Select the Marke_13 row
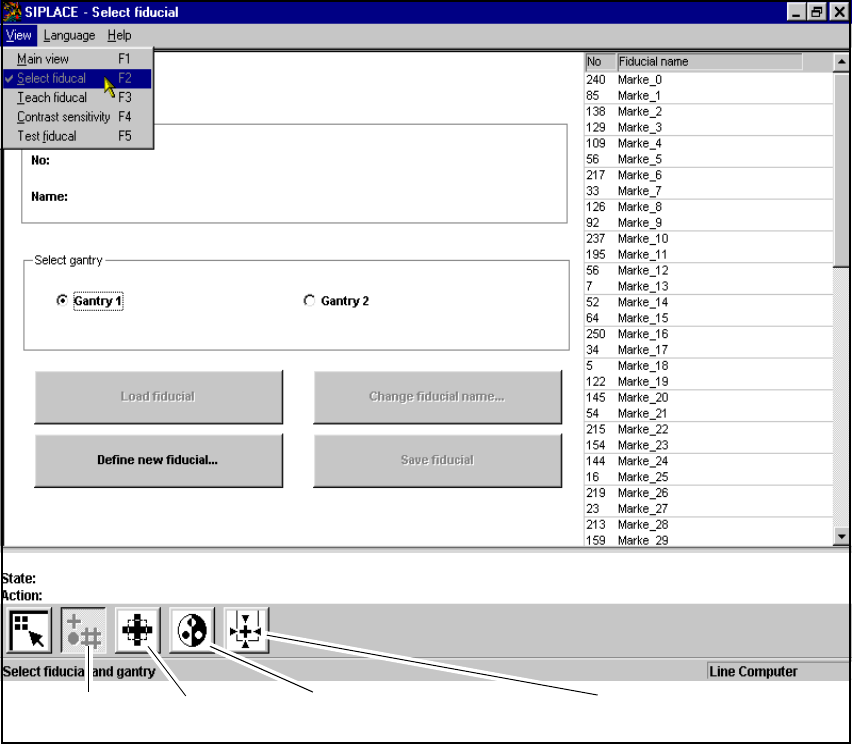852x744 pixels. pos(709,286)
